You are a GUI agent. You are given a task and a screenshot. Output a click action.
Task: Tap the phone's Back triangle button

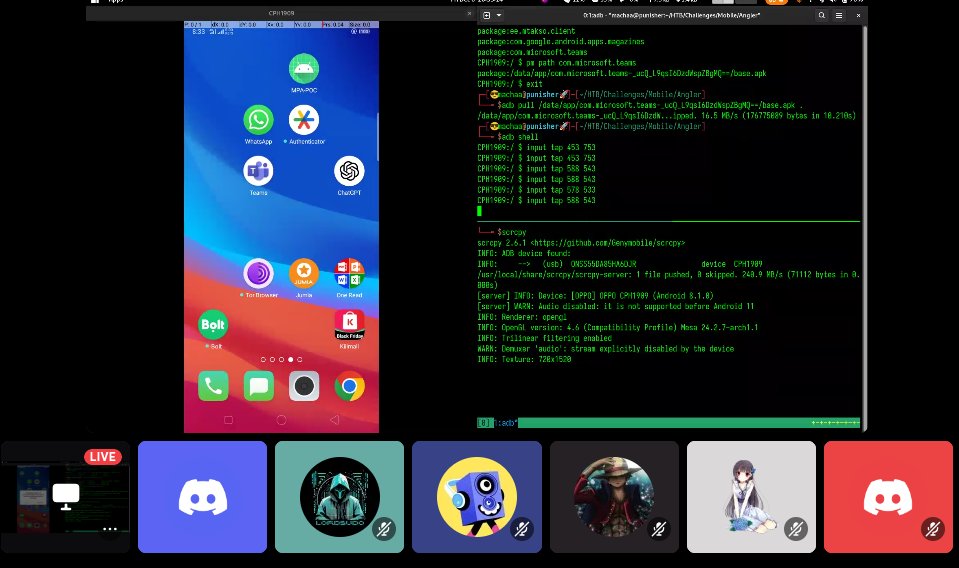[x=334, y=420]
